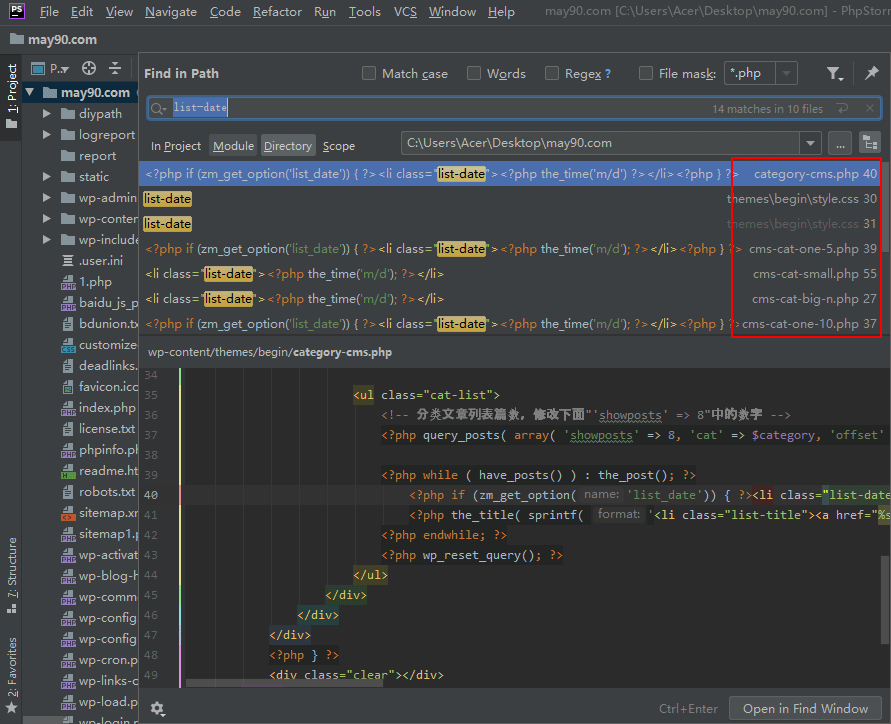Switch scope to Directory
This screenshot has height=724, width=891.
(288, 146)
